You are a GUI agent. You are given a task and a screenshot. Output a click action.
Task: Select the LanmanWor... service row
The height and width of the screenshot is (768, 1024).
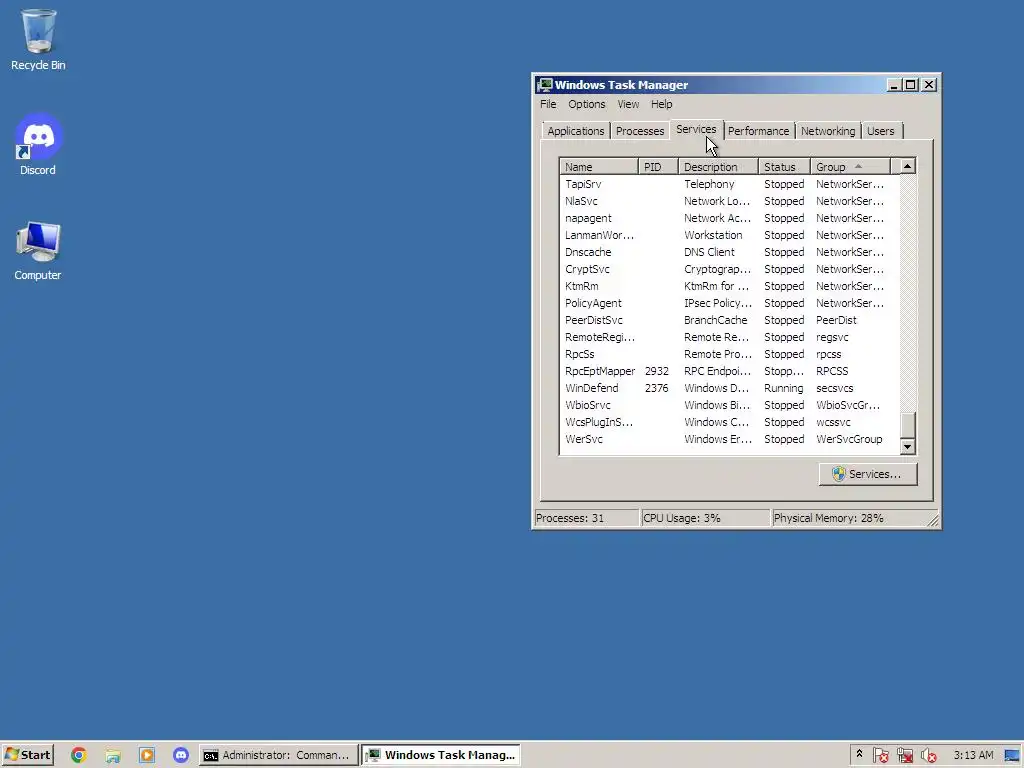pos(729,235)
